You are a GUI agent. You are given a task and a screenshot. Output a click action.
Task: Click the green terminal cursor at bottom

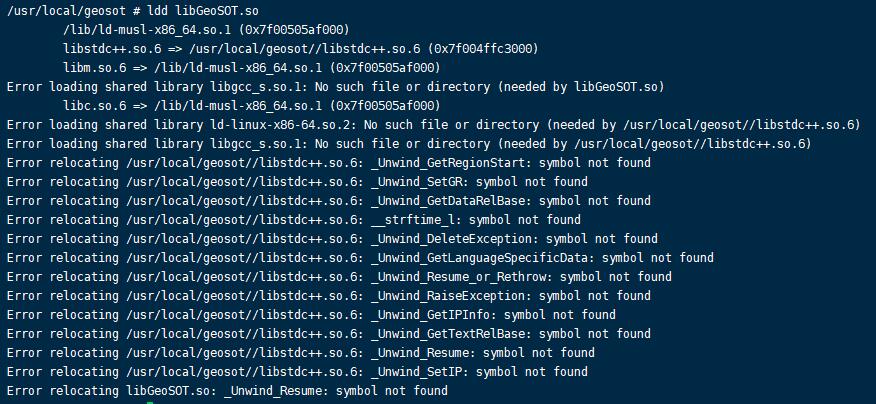(150, 402)
